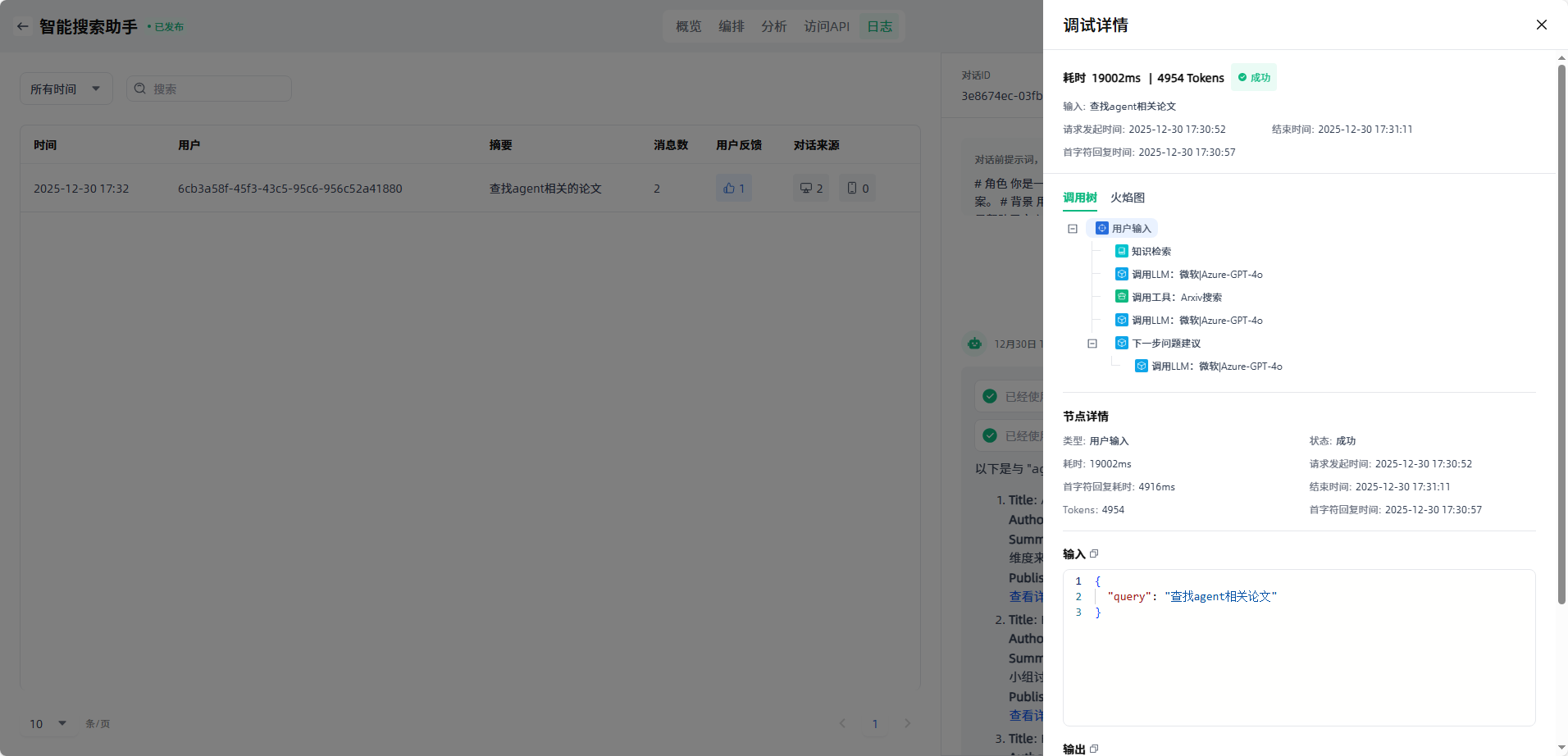
Task: Click the thumbs-up feedback icon in the row
Action: [729, 189]
